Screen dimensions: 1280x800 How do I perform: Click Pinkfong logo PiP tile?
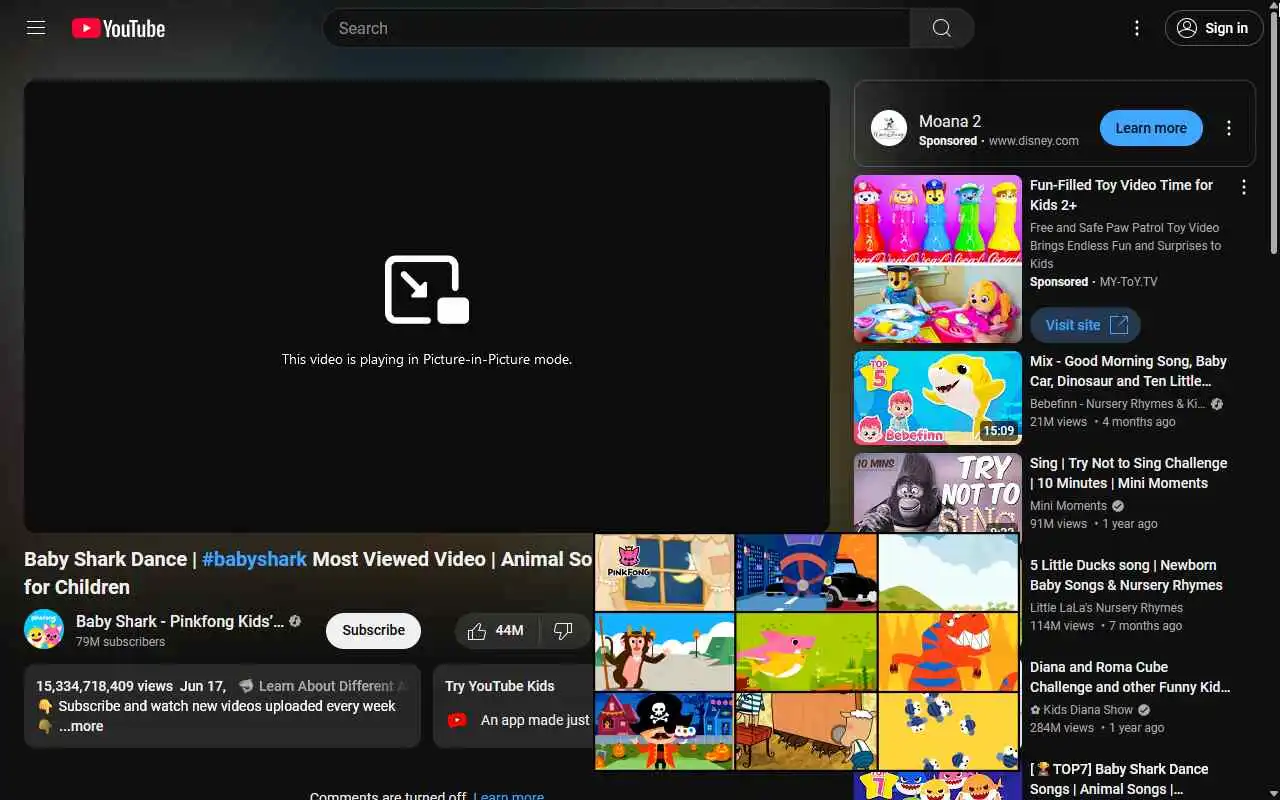click(665, 572)
